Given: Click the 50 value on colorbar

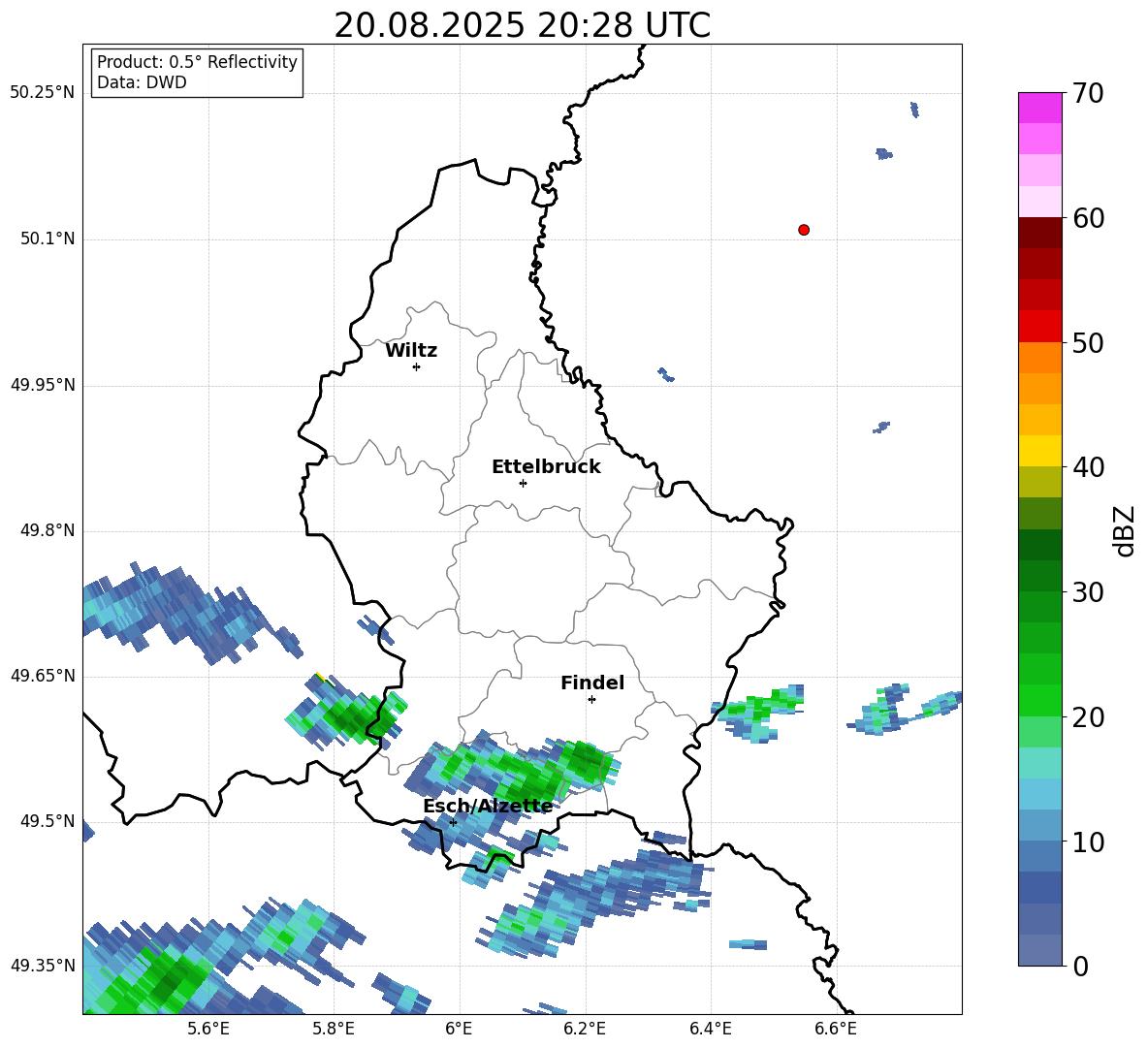Looking at the screenshot, I should (x=1088, y=342).
